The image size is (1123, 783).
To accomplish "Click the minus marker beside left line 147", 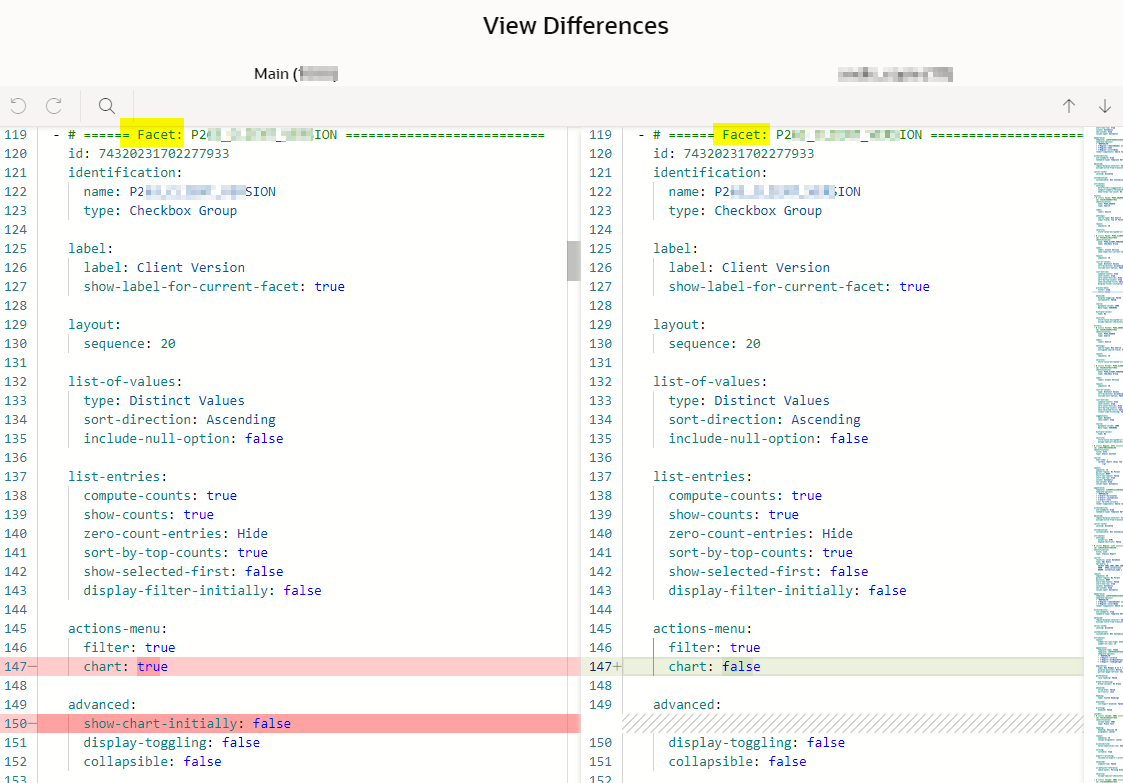I will pyautogui.click(x=32, y=666).
